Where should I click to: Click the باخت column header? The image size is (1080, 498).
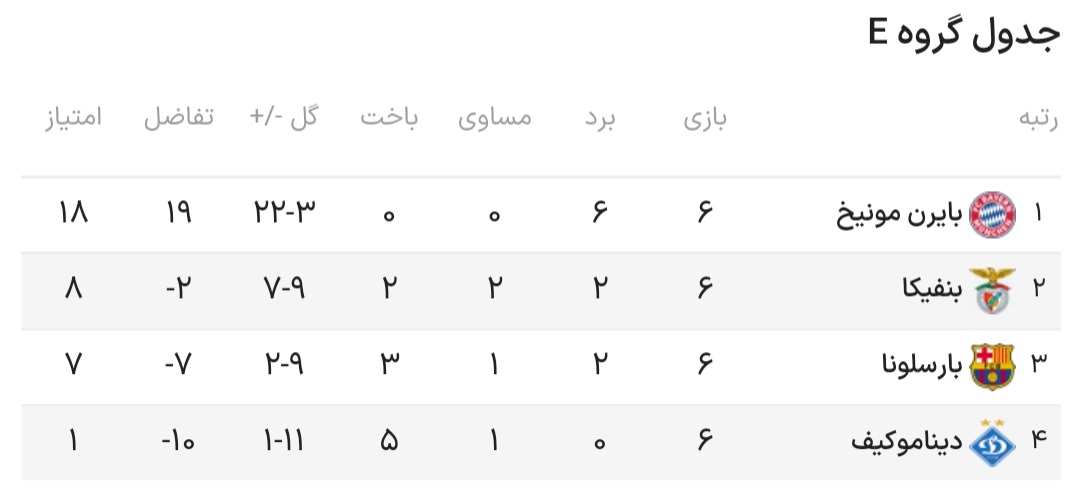(x=389, y=118)
